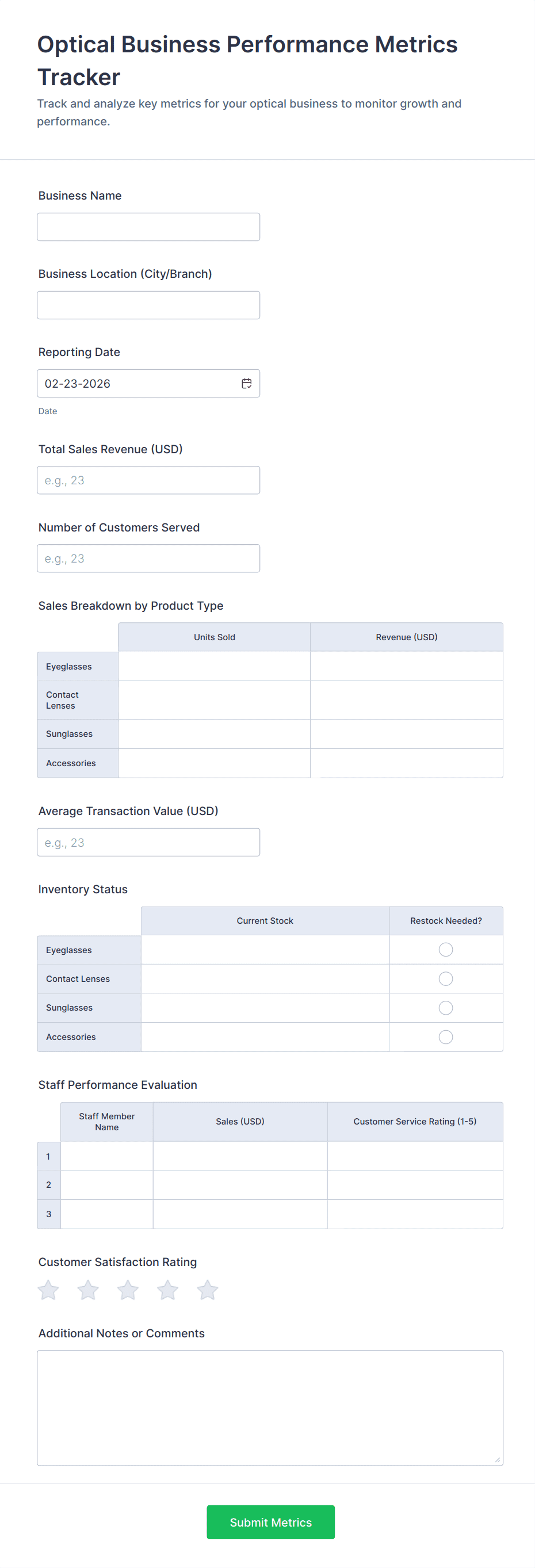Enter Eyeglasses Units Sold cell
The image size is (535, 1568).
[x=214, y=666]
